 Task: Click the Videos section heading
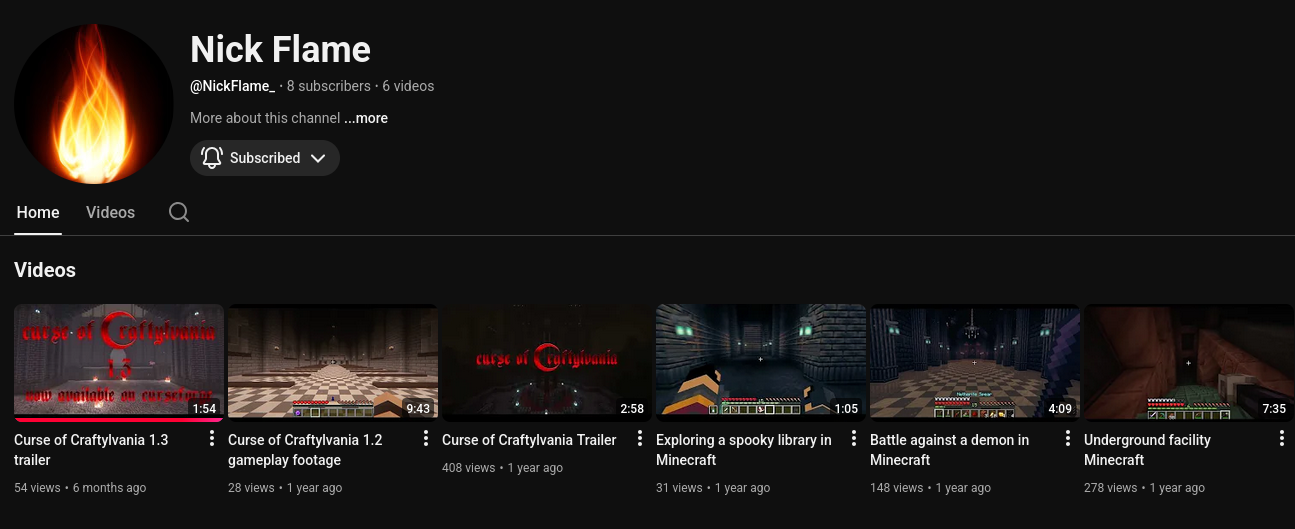[x=45, y=270]
